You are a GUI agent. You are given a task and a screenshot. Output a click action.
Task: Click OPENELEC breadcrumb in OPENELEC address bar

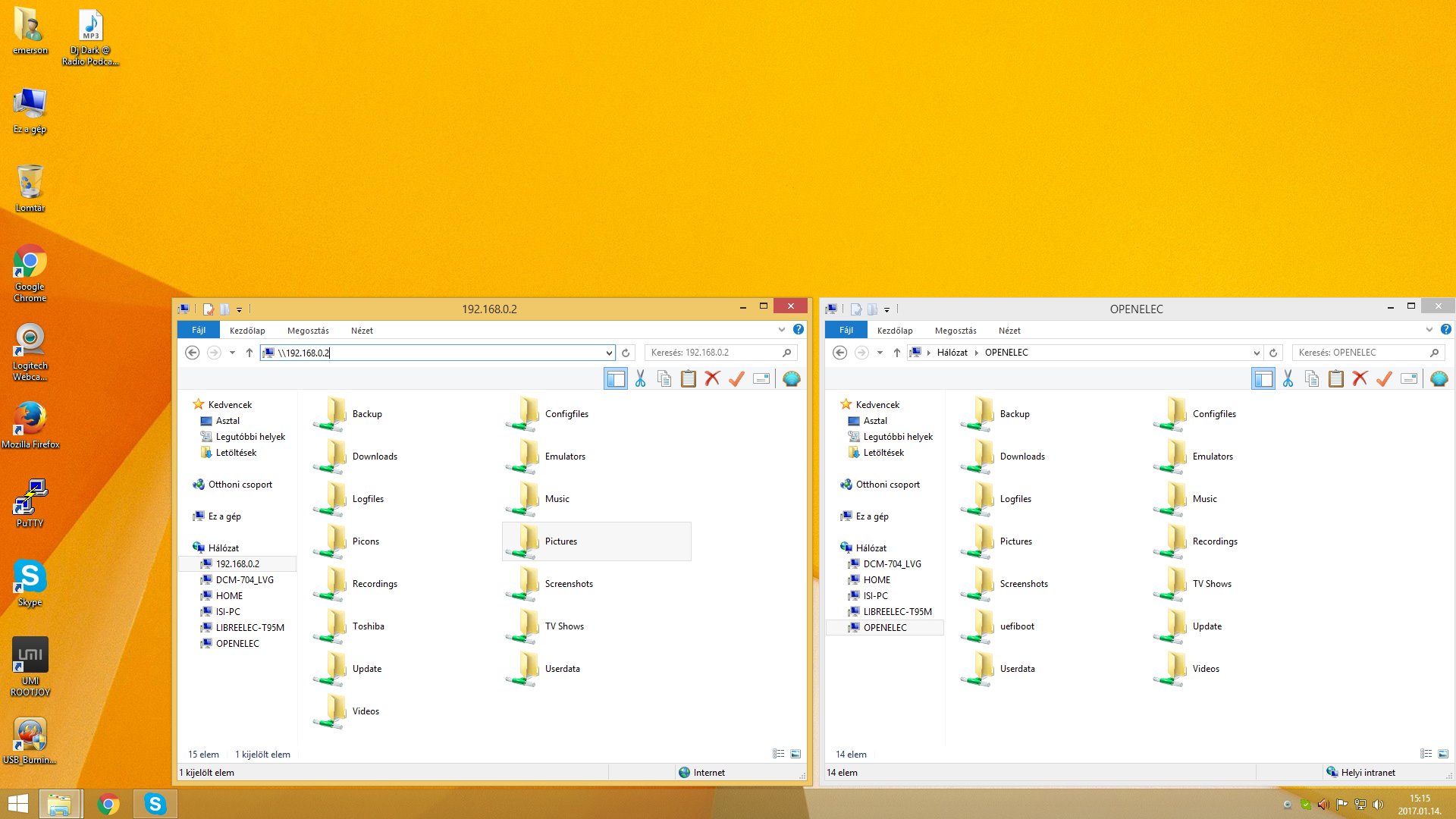(x=1006, y=353)
